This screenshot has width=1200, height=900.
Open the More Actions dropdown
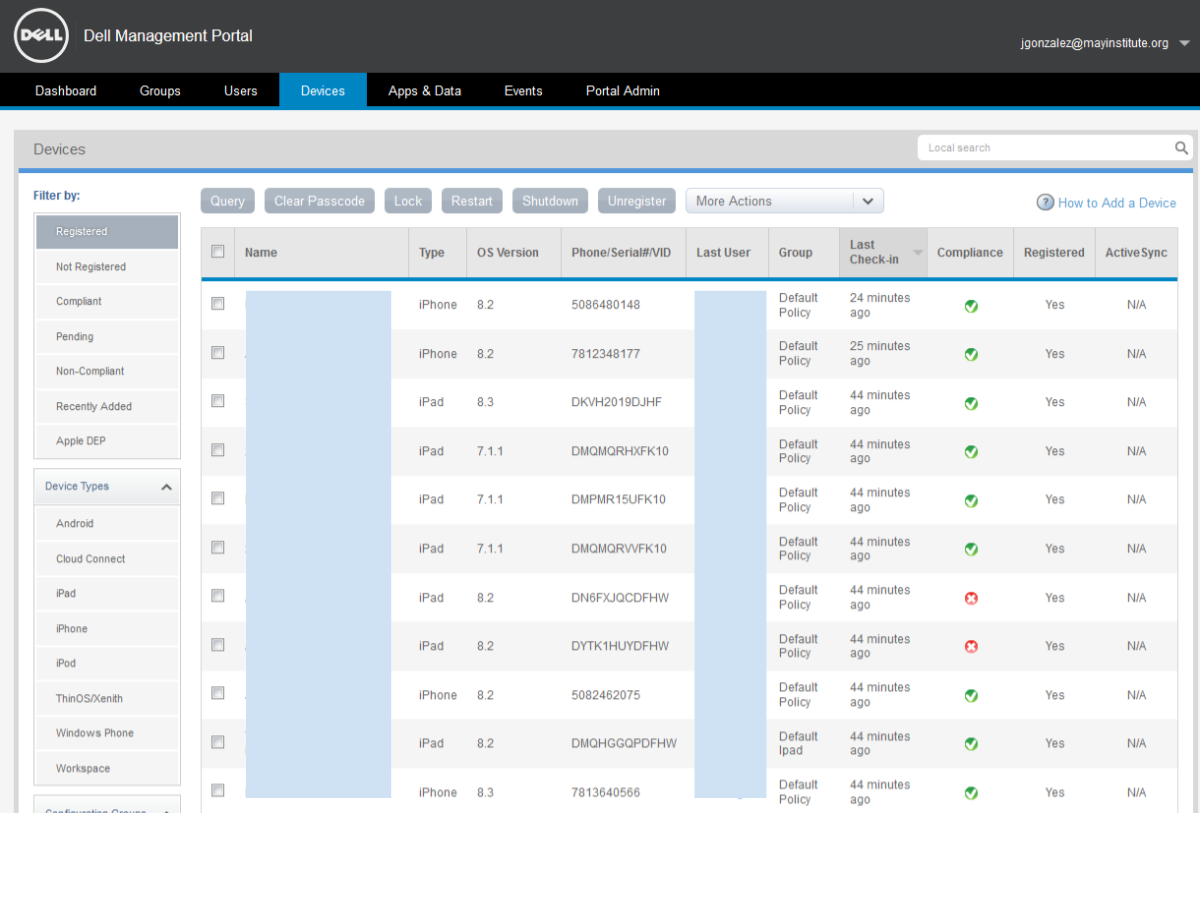(x=784, y=201)
